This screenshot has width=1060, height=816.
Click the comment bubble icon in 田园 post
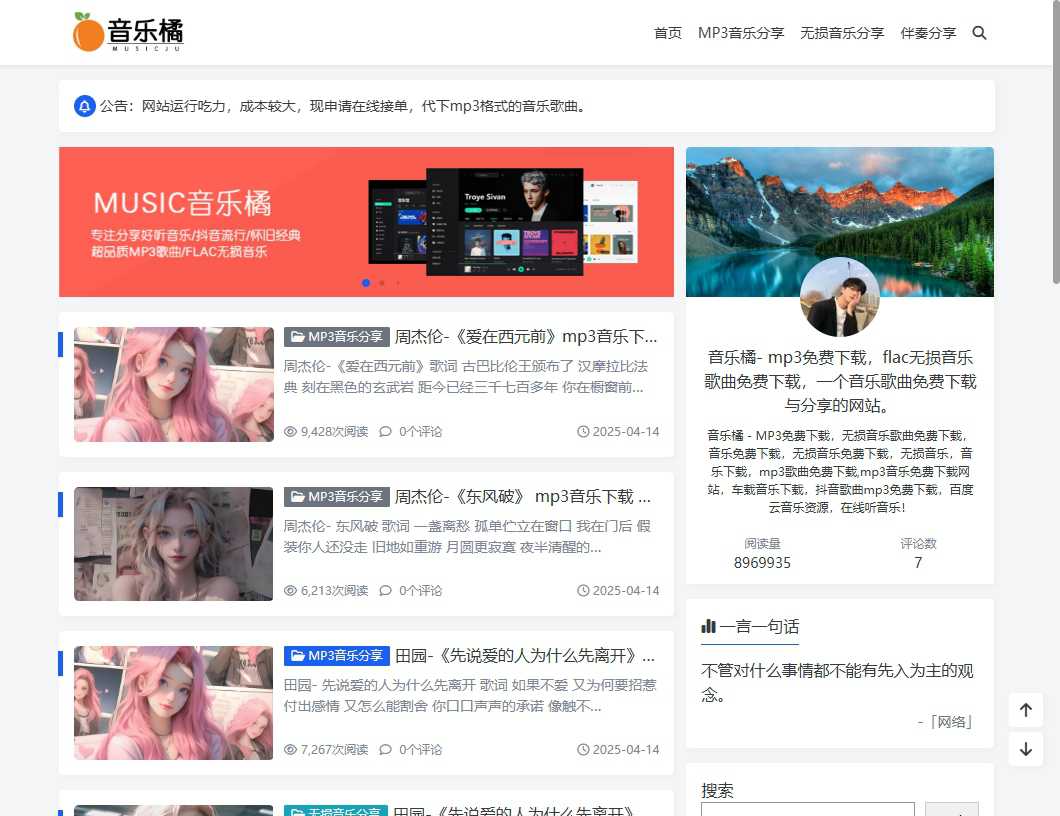coord(385,749)
